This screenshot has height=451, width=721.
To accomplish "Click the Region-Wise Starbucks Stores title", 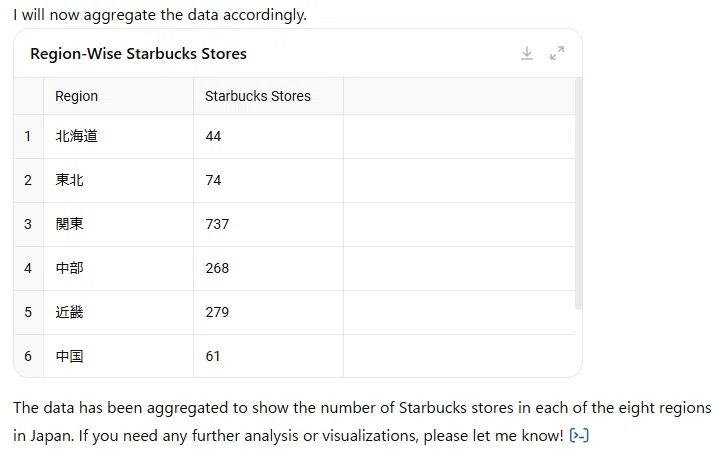I will click(x=138, y=54).
